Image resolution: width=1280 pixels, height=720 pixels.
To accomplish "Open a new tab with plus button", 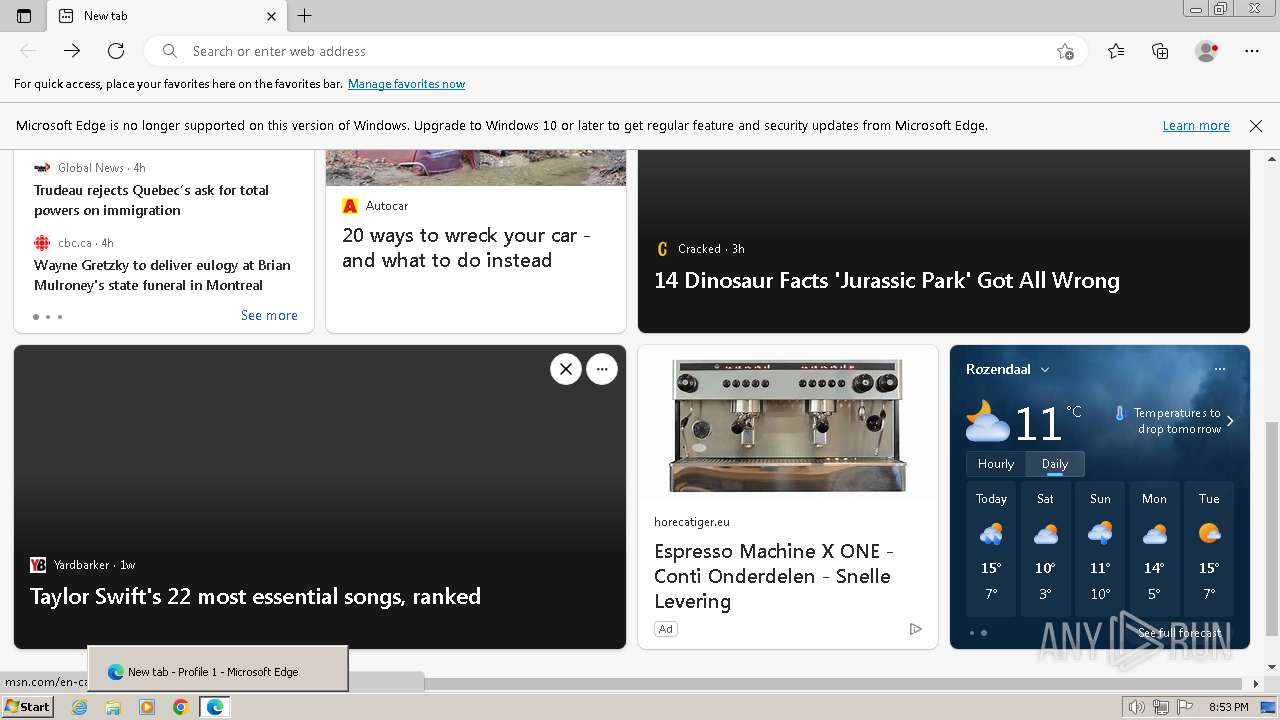I will click(305, 15).
